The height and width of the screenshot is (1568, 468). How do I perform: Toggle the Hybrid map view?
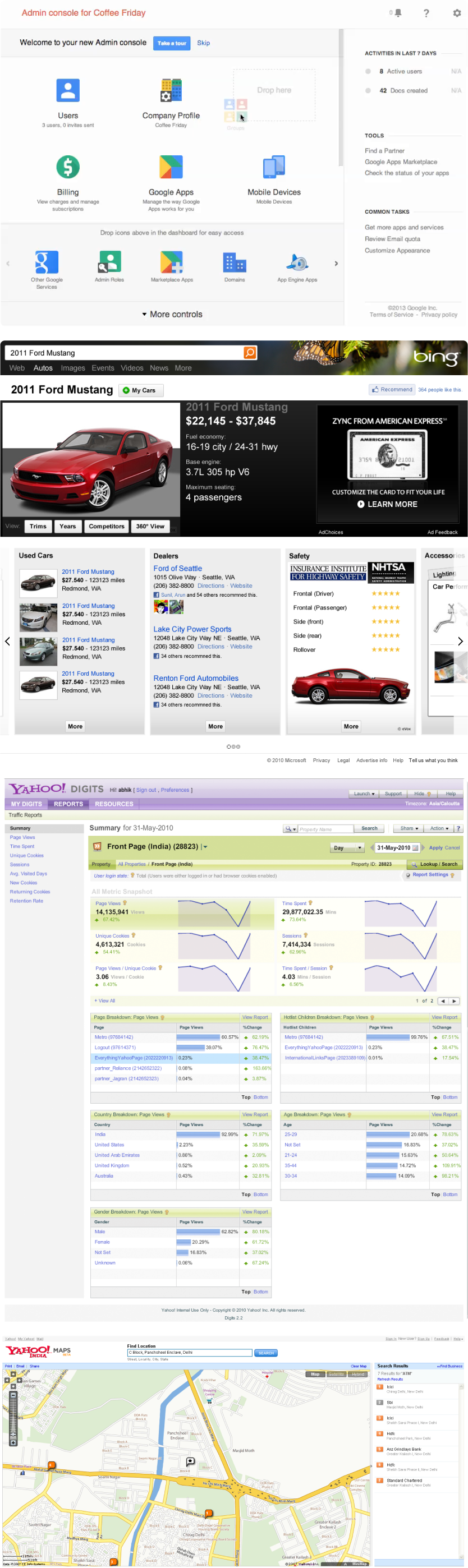[x=357, y=1374]
